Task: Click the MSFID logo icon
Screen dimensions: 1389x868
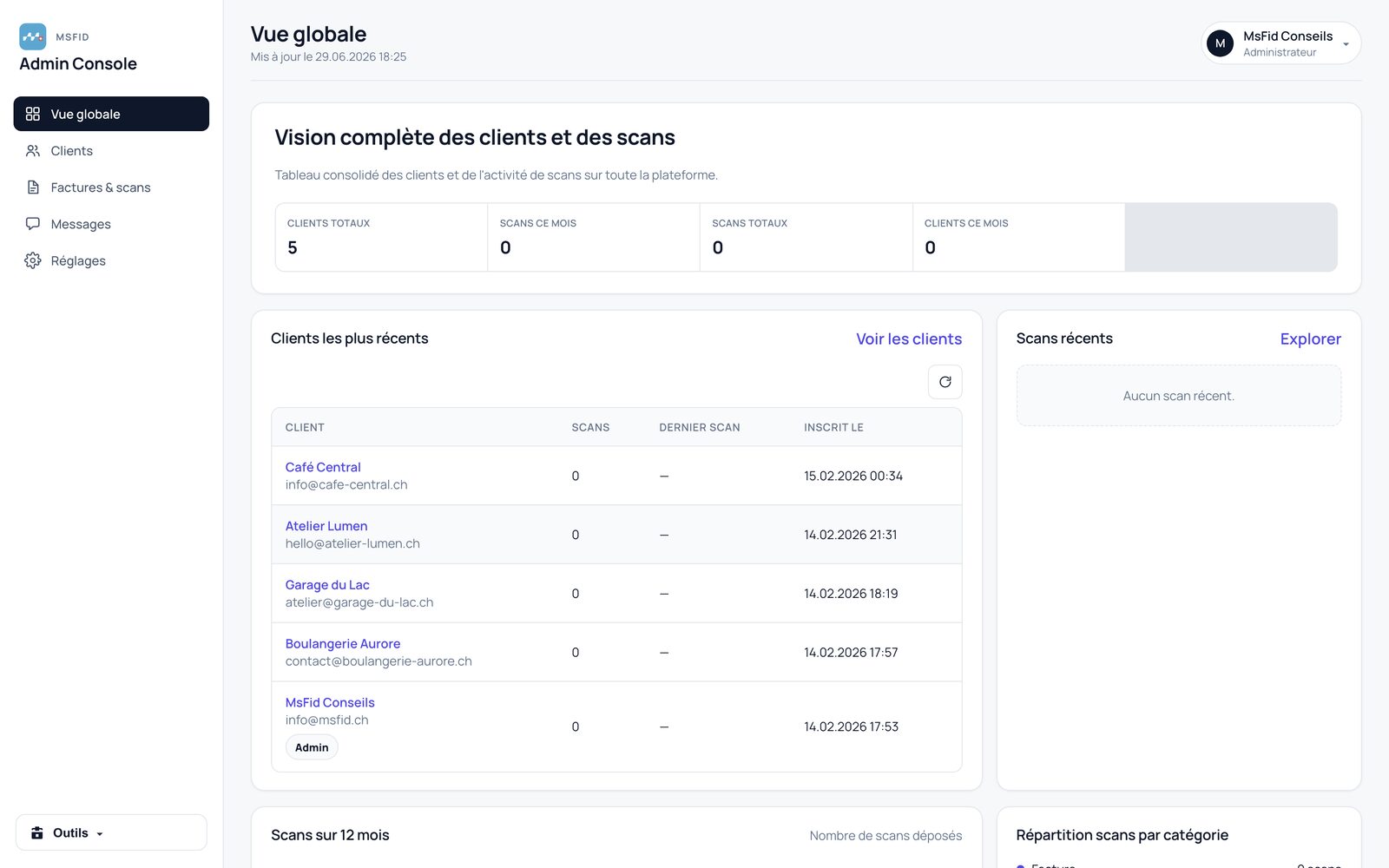Action: click(x=33, y=36)
